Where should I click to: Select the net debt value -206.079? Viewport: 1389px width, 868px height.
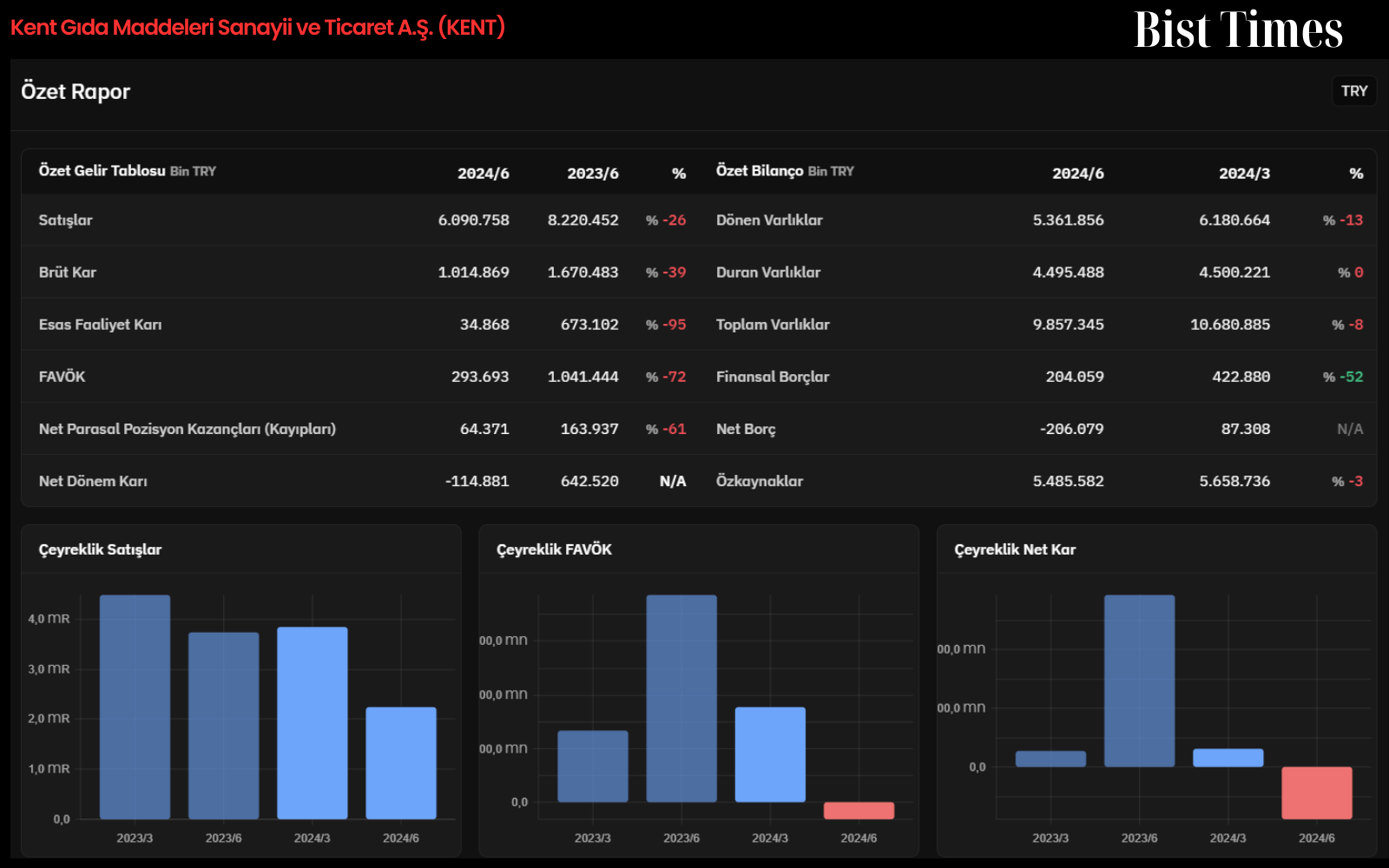(x=1072, y=429)
